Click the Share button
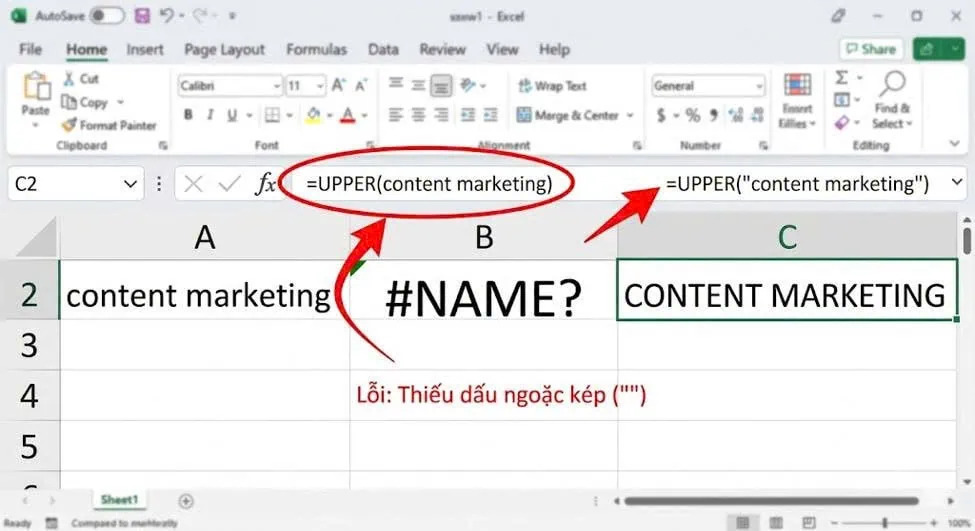The image size is (975, 531). [x=871, y=49]
